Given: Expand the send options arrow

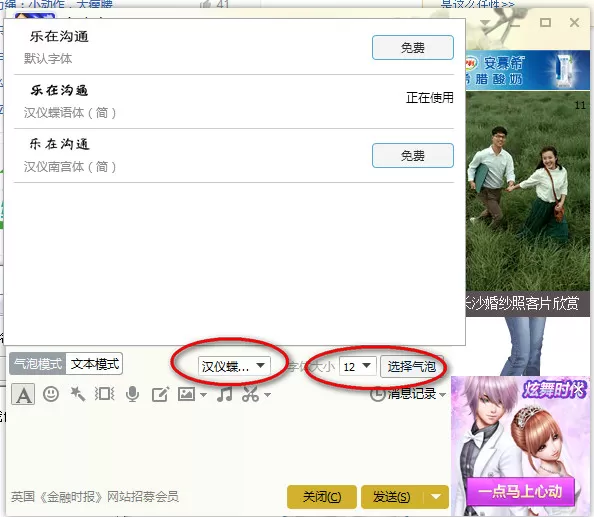Looking at the screenshot, I should coord(436,497).
